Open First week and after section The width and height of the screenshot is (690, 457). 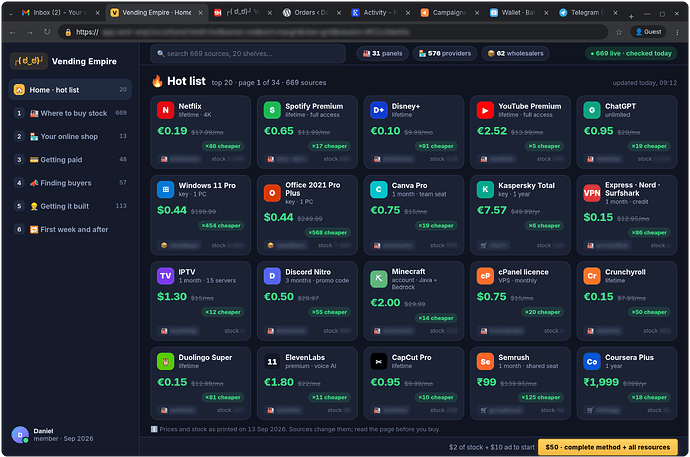70,229
